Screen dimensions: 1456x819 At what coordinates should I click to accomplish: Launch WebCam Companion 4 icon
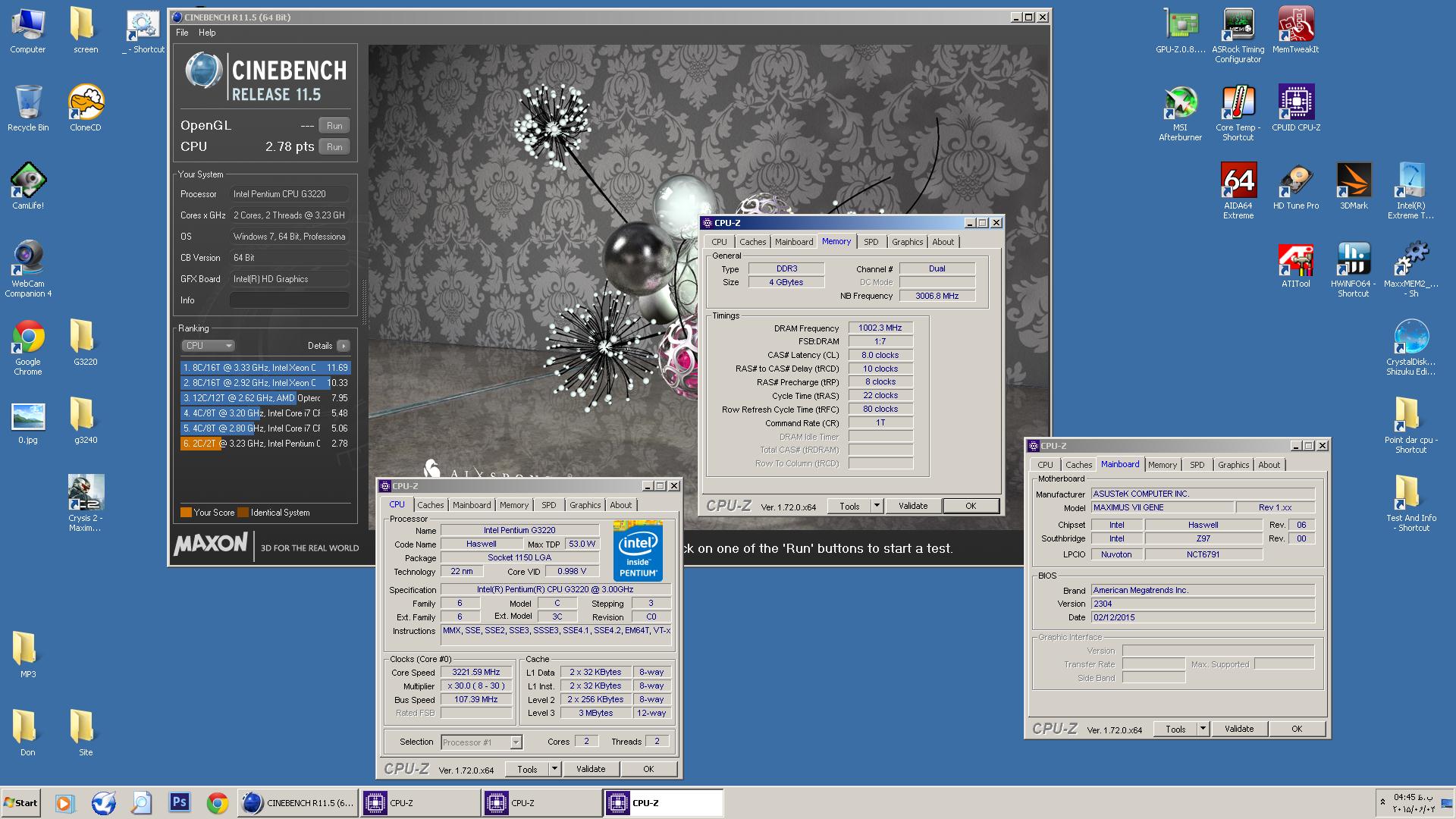click(28, 269)
